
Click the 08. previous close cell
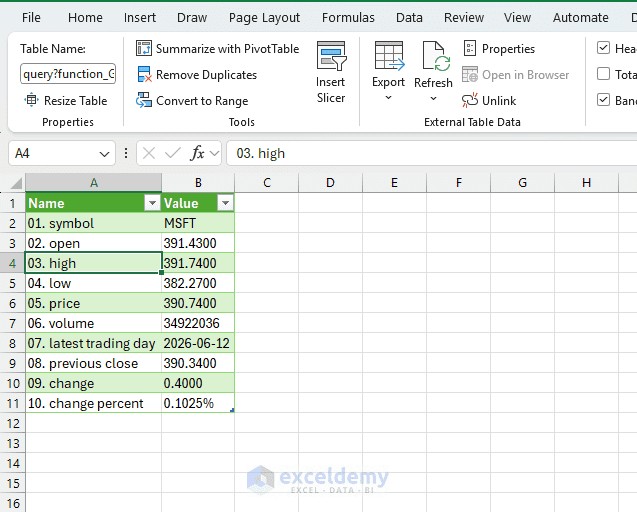point(94,363)
